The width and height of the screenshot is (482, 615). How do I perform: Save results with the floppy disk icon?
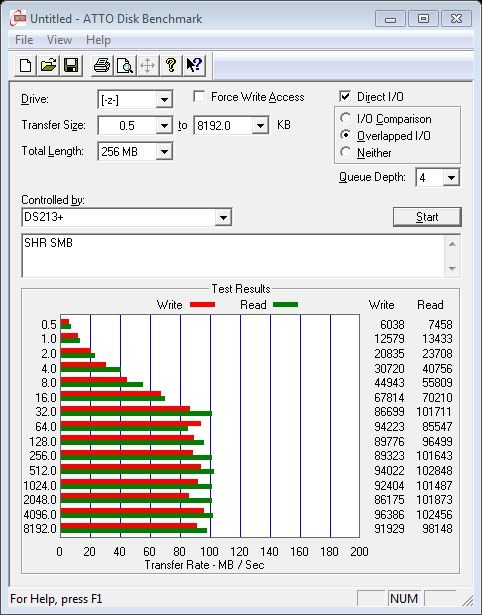(71, 65)
